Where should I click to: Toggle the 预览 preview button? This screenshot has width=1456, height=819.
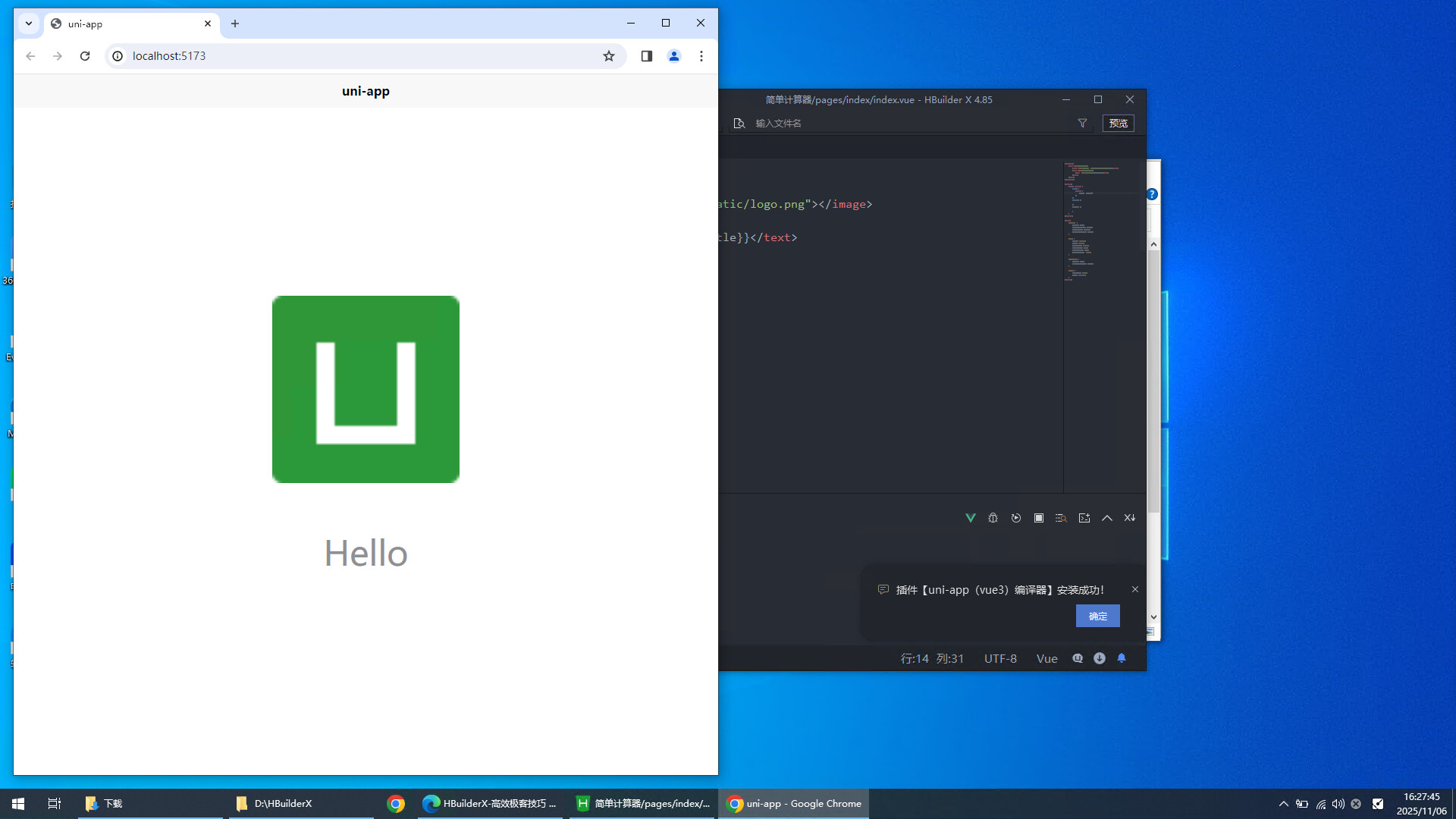(x=1118, y=123)
